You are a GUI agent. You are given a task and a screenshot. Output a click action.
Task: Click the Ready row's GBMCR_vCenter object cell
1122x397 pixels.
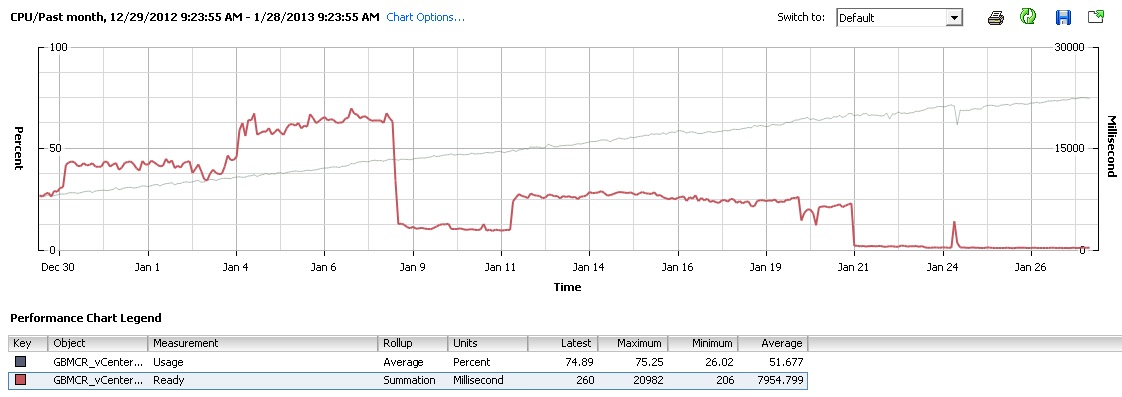tap(97, 381)
